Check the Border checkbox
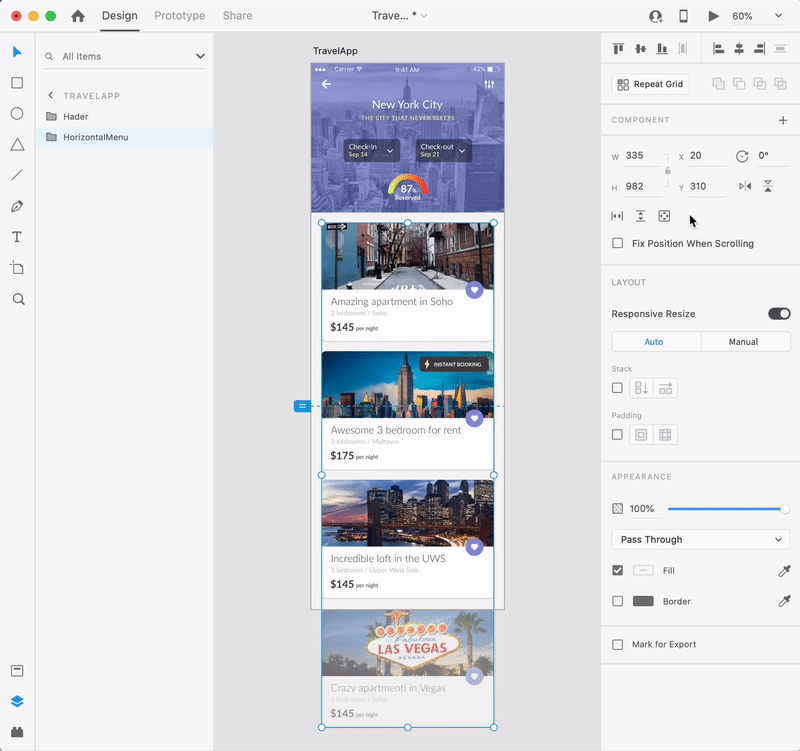 pos(618,601)
